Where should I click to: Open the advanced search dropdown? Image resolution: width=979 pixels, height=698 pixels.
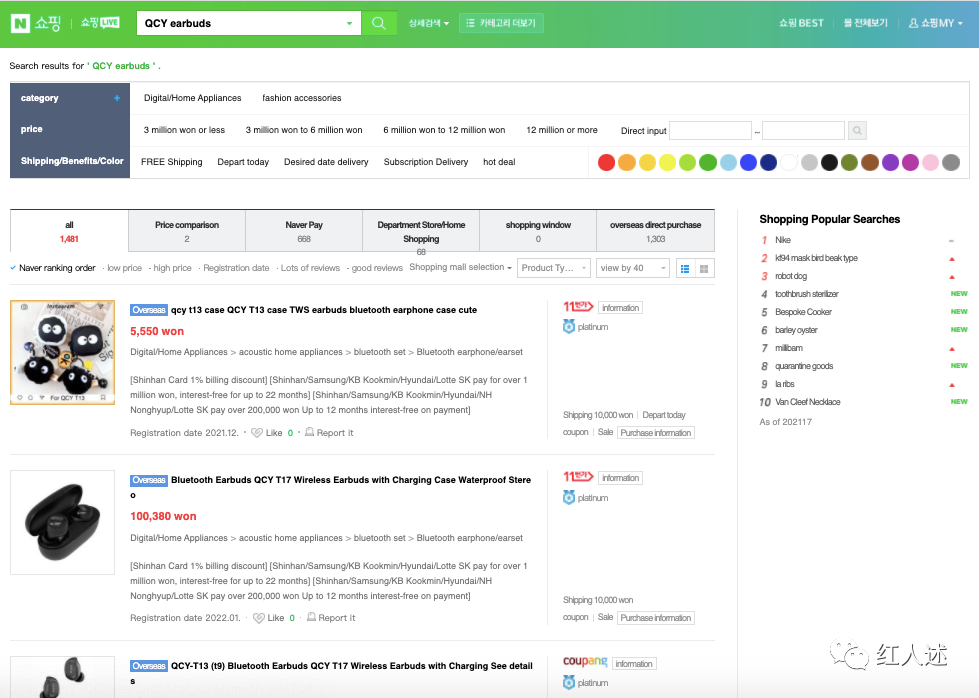428,23
